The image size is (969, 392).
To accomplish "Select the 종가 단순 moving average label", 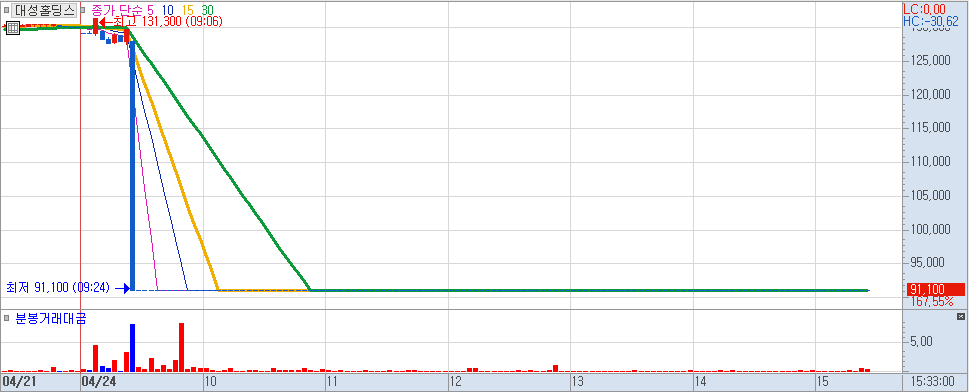I will (x=117, y=10).
